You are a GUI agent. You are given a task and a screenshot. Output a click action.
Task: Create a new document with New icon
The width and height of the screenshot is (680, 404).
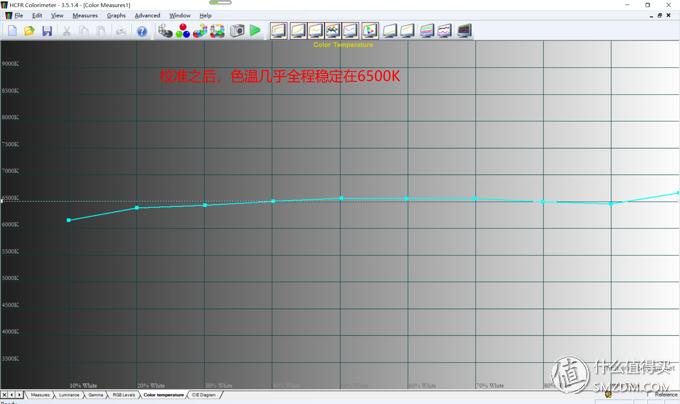point(12,31)
